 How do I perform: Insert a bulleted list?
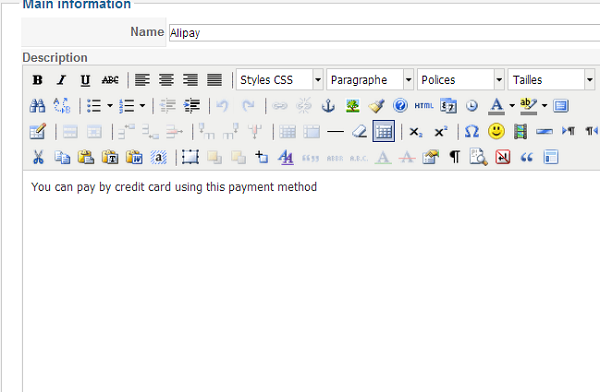[x=94, y=106]
